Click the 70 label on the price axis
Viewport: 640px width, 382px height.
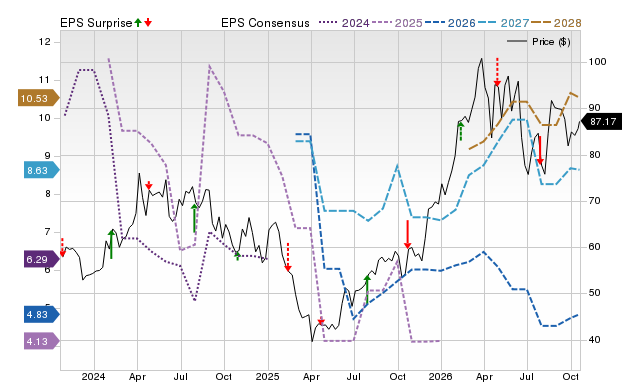click(x=594, y=200)
